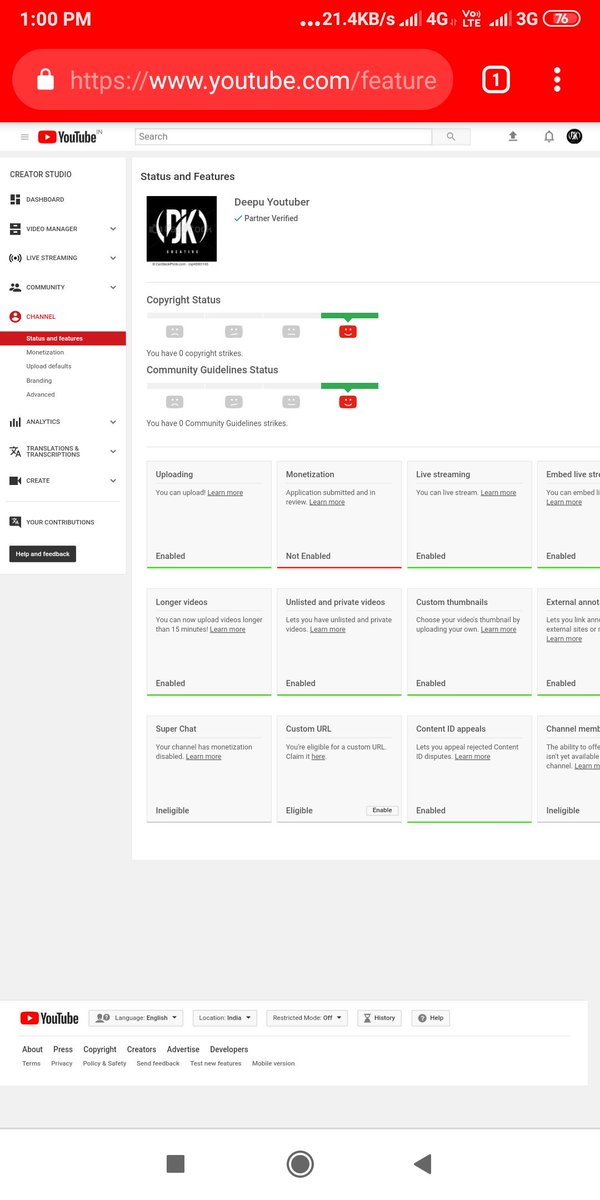Tap the browser tab count icon
The height and width of the screenshot is (1200, 600).
pos(496,80)
